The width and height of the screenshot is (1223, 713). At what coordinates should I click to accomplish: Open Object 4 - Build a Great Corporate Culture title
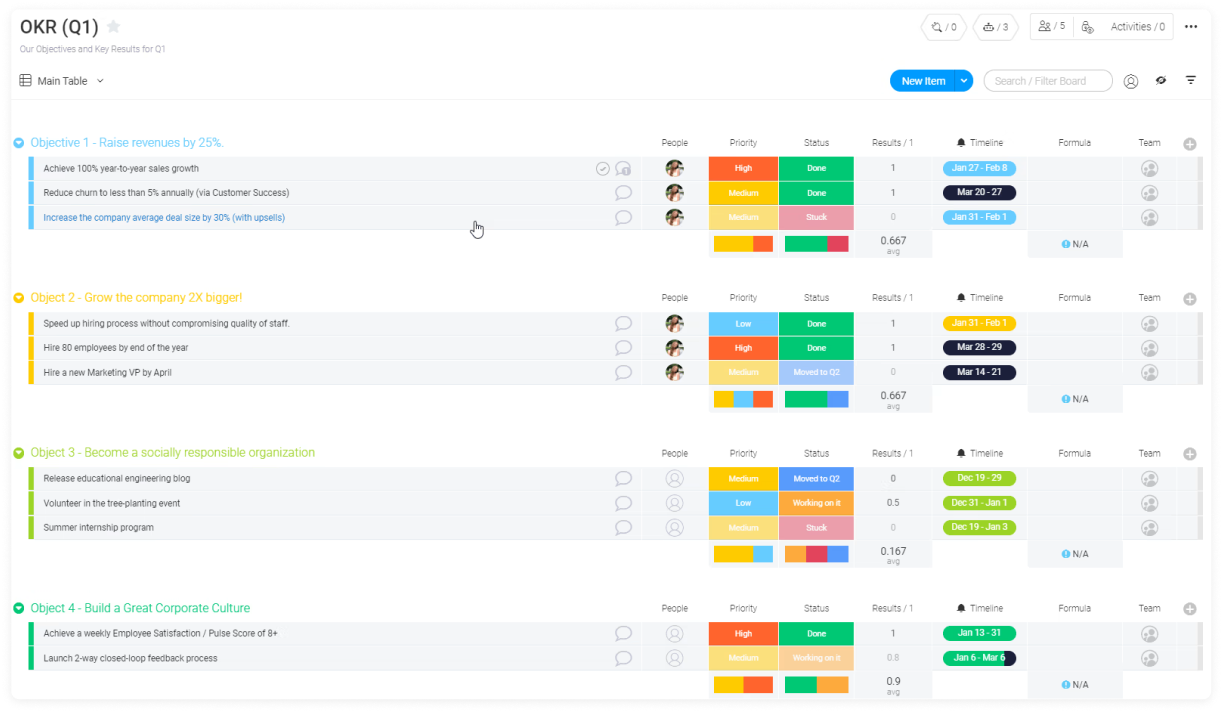pyautogui.click(x=140, y=608)
